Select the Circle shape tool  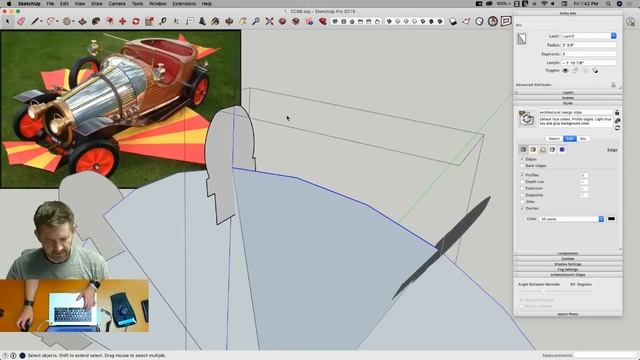pyautogui.click(x=67, y=21)
